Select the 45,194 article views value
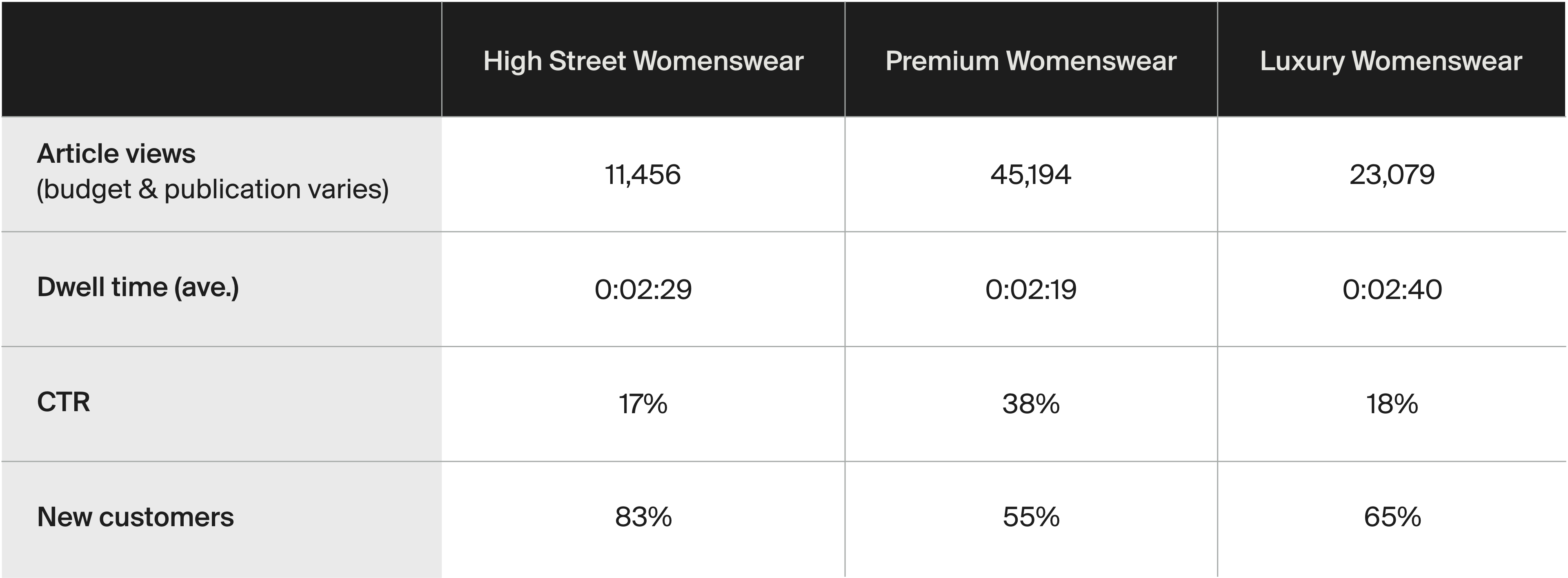 pyautogui.click(x=1030, y=175)
